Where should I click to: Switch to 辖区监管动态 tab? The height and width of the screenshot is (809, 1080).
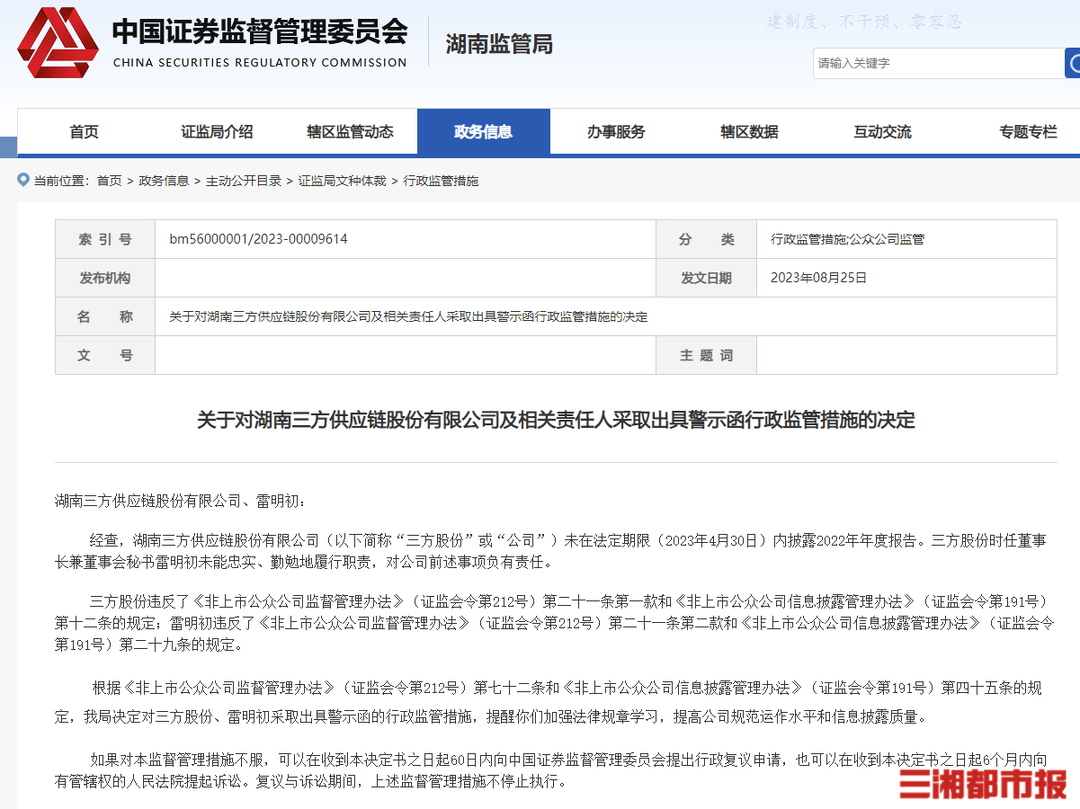coord(350,132)
